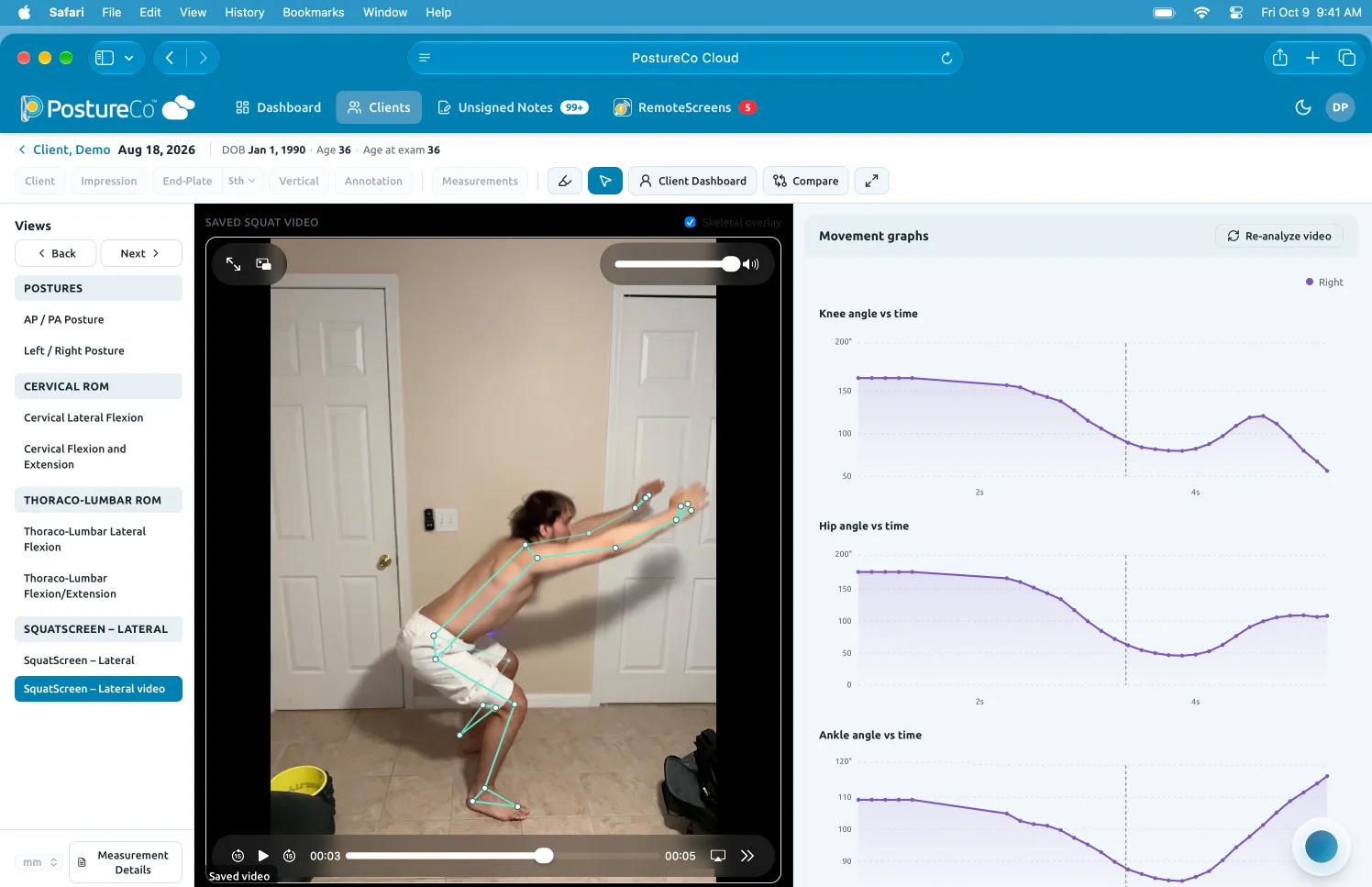Go to the Dashboard tab
Screen dimensions: 1372x887
278,107
